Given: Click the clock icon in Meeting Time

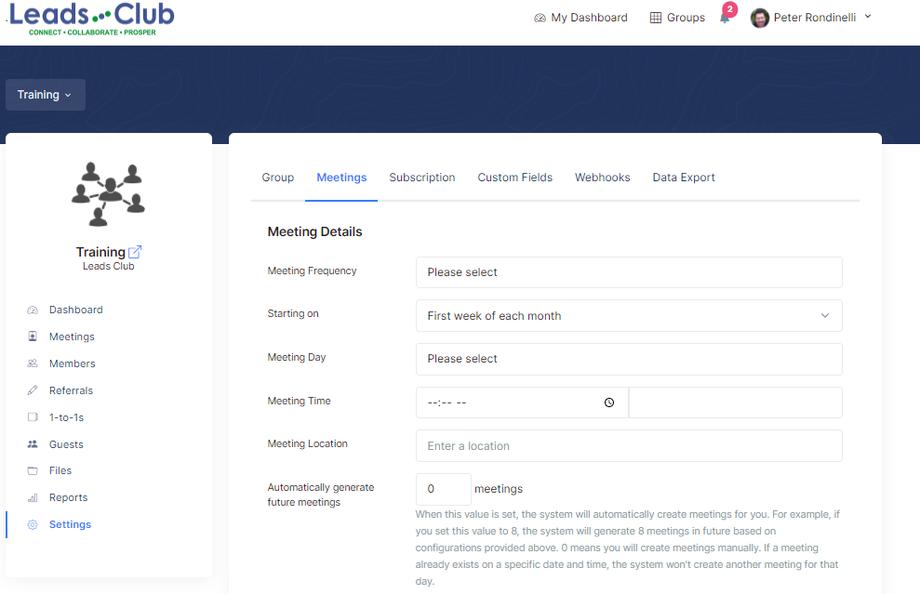Looking at the screenshot, I should point(609,403).
